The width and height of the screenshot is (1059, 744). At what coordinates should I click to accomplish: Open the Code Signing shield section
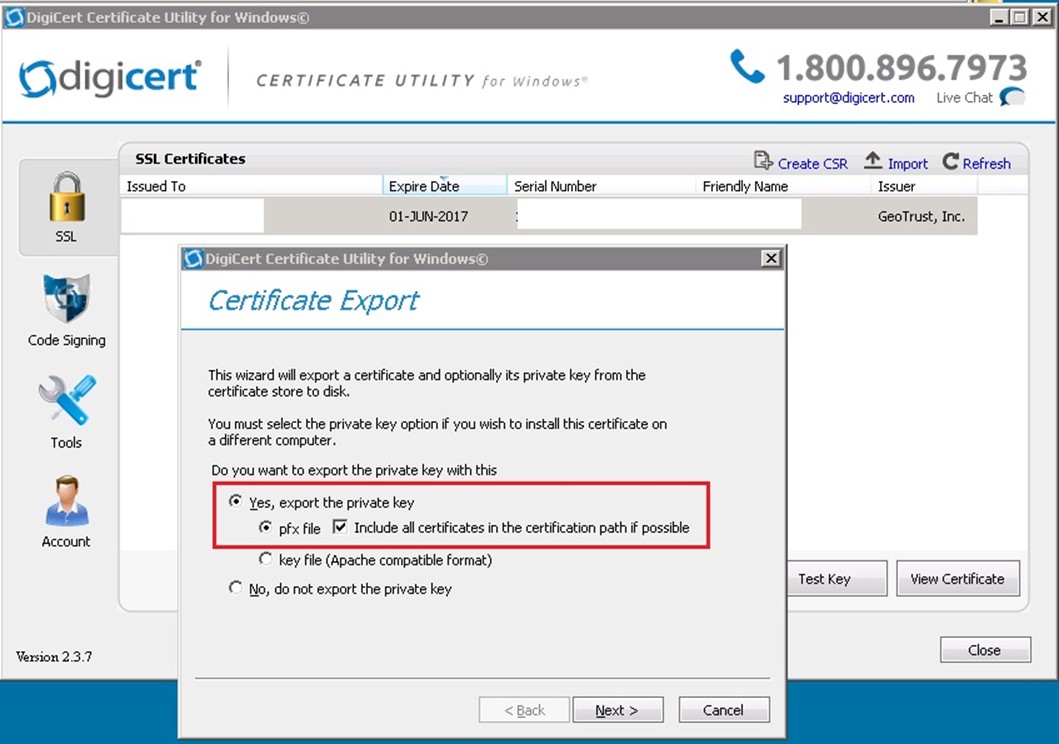pos(66,310)
